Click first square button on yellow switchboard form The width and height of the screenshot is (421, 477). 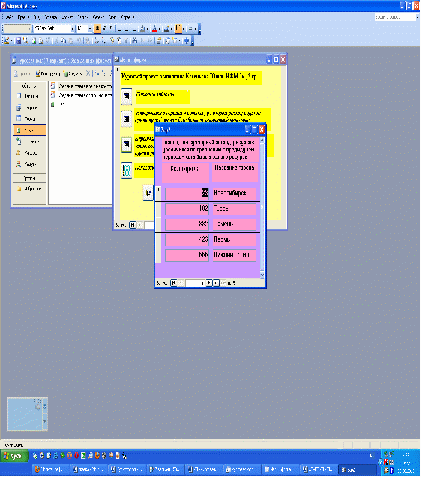126,96
